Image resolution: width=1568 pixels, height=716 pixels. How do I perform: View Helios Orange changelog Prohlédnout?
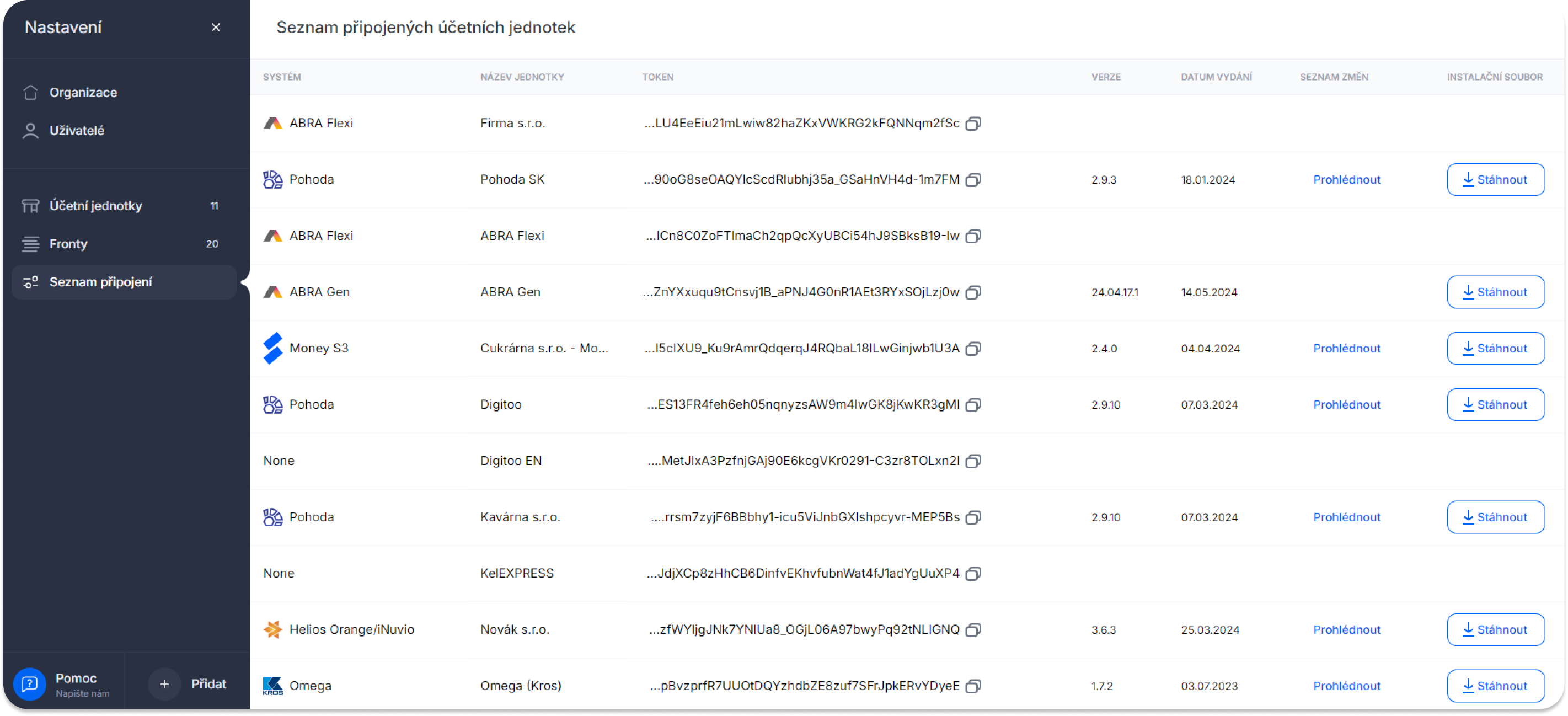click(x=1346, y=629)
